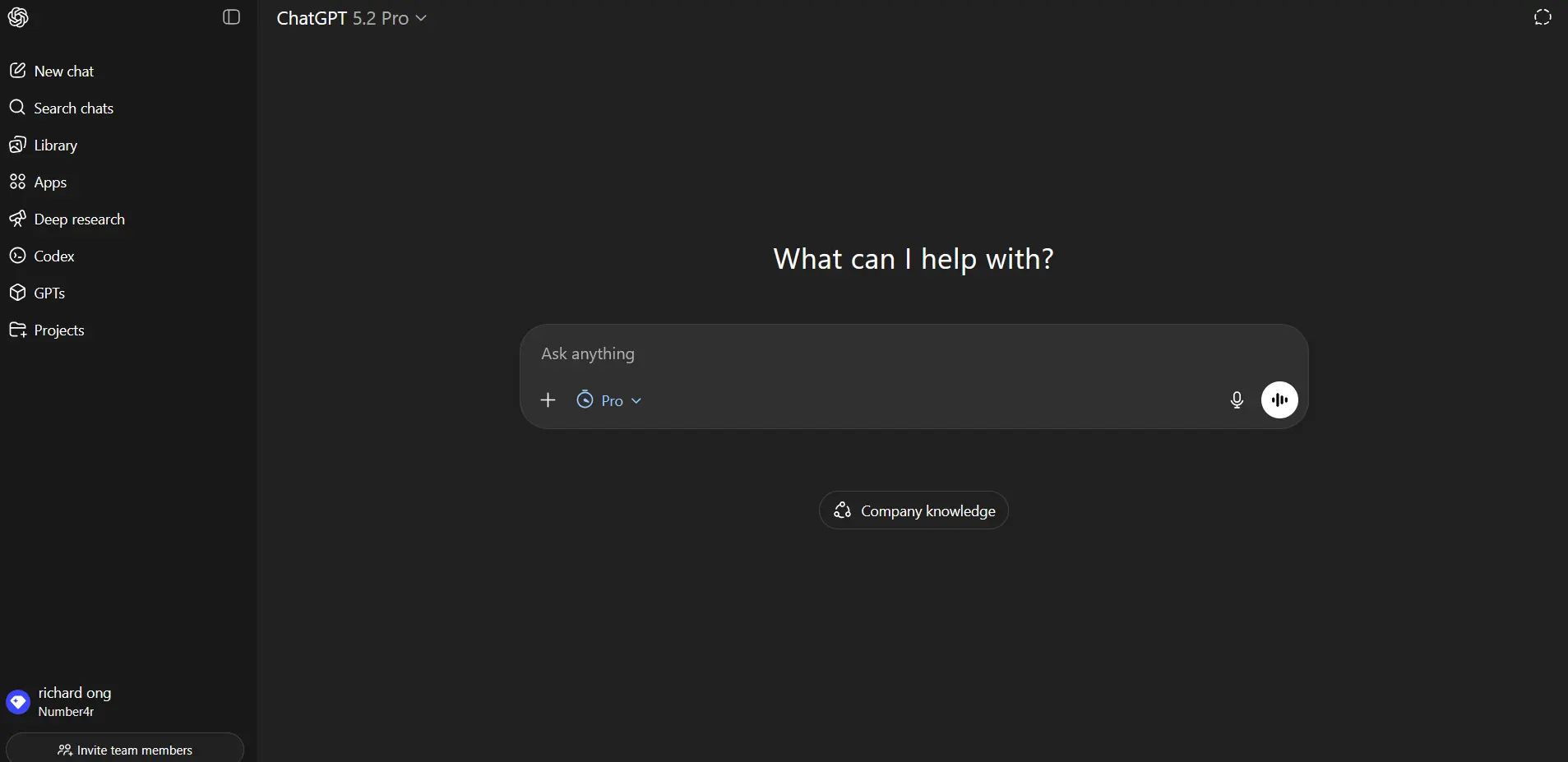Open the Codex label

point(54,256)
